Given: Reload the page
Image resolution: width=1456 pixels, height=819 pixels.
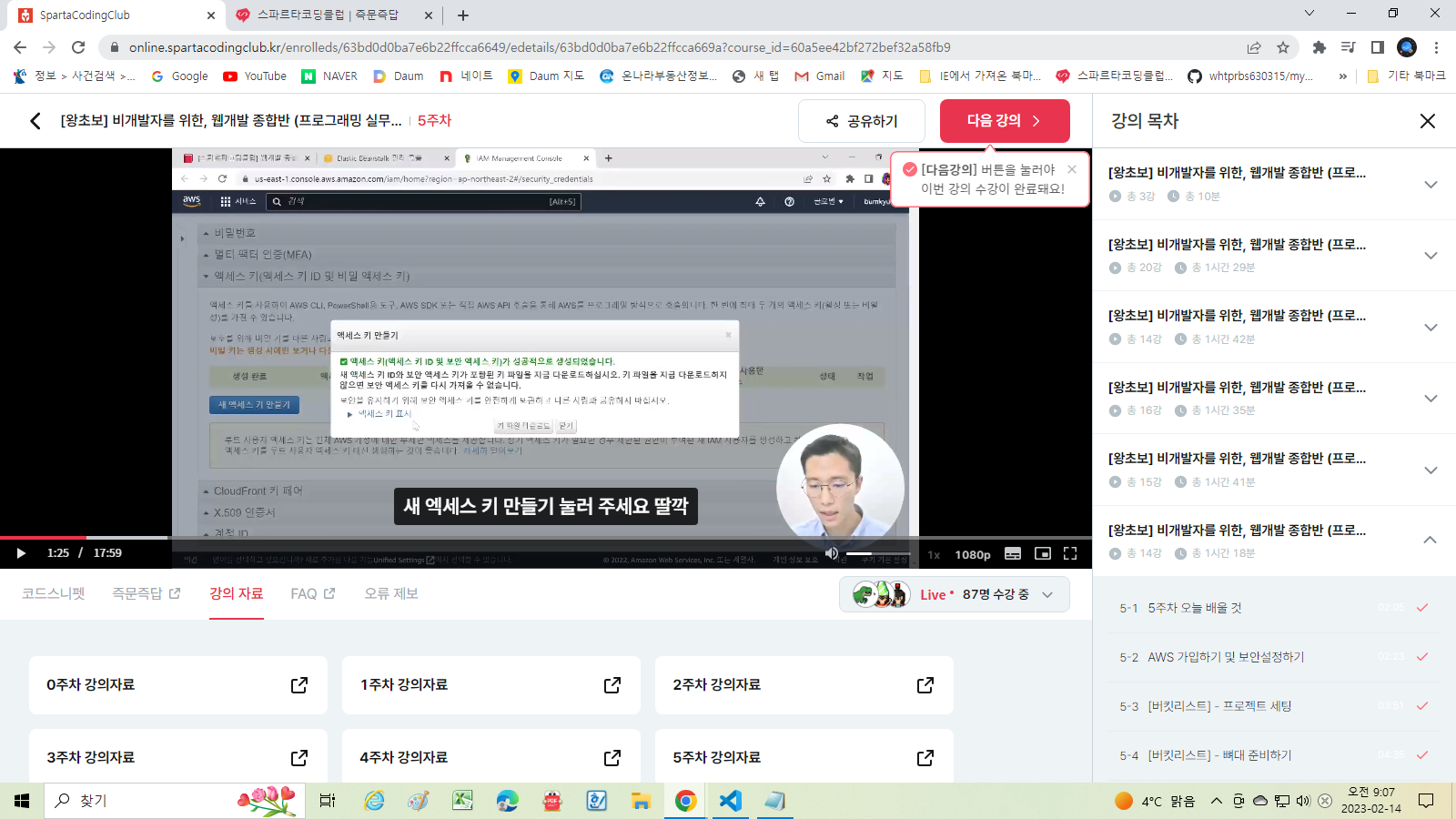Looking at the screenshot, I should point(78,47).
